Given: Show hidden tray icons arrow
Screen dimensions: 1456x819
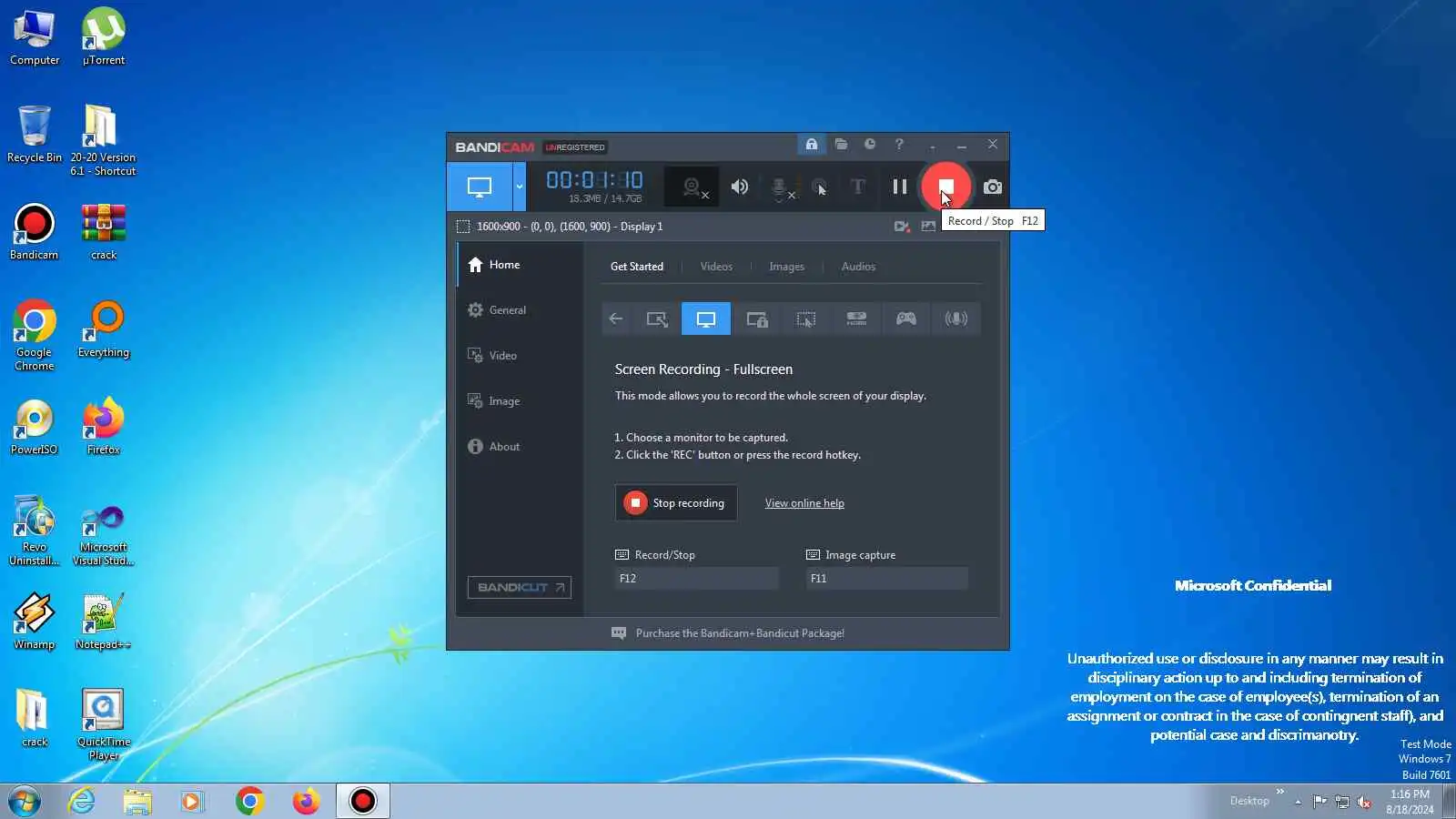Looking at the screenshot, I should pyautogui.click(x=1298, y=802).
